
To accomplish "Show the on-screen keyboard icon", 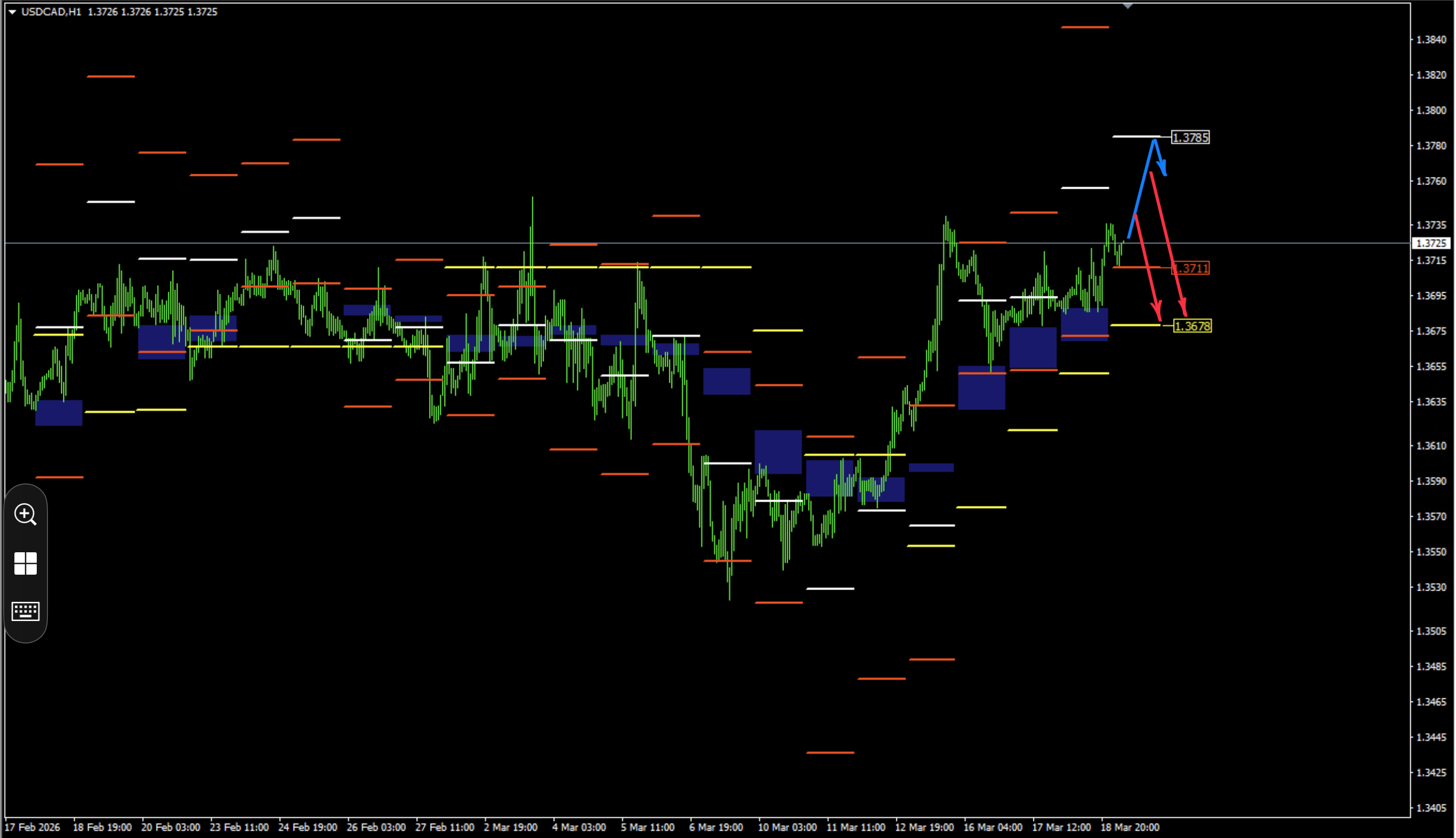I will (25, 611).
